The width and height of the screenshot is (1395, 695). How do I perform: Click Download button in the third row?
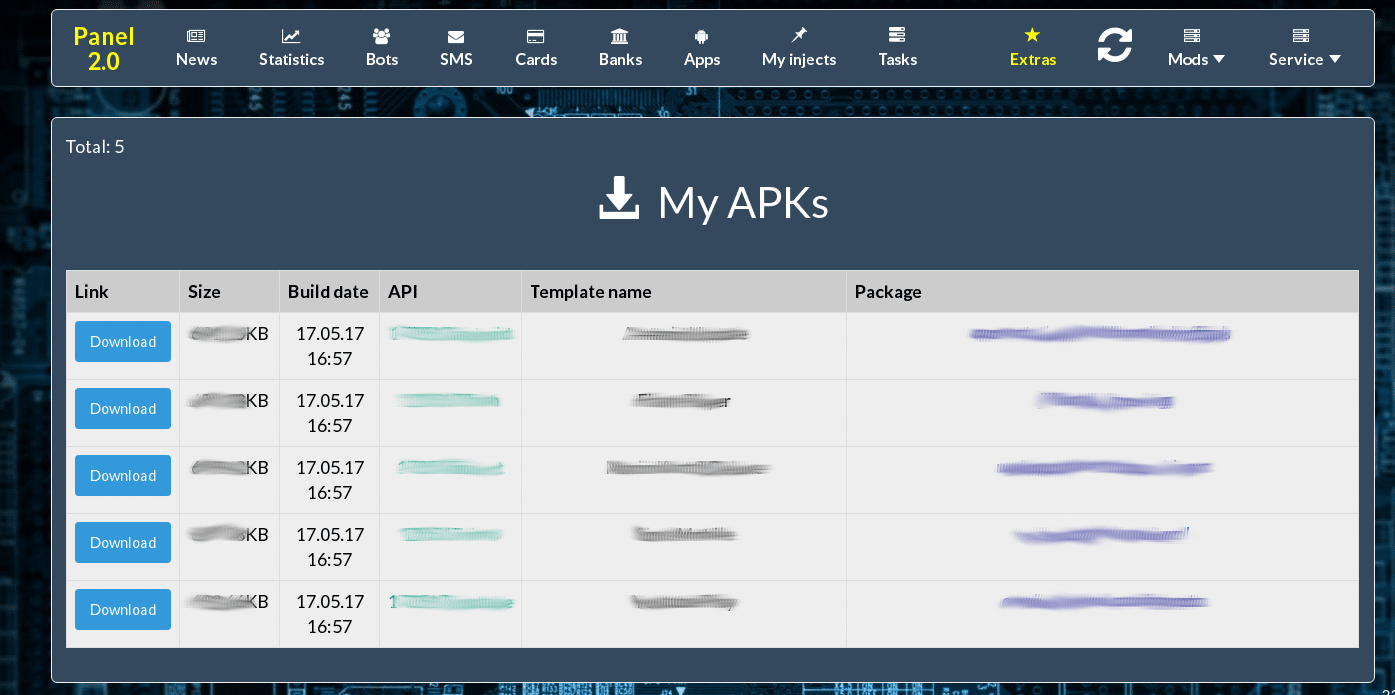click(x=123, y=476)
